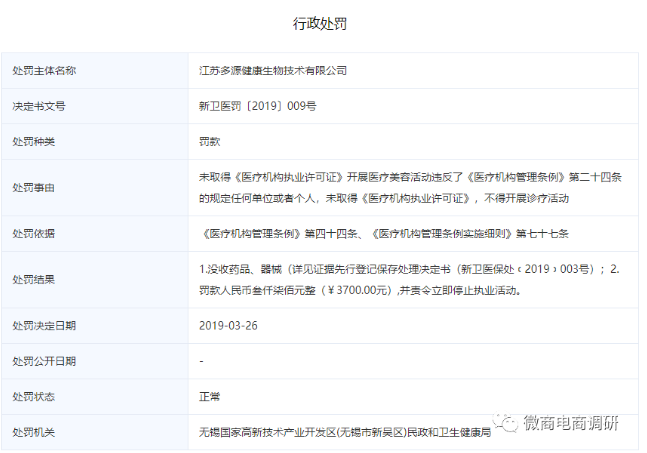Click the fine amount line ¥3700.00元
Viewport: 647px width, 453px height.
point(360,290)
